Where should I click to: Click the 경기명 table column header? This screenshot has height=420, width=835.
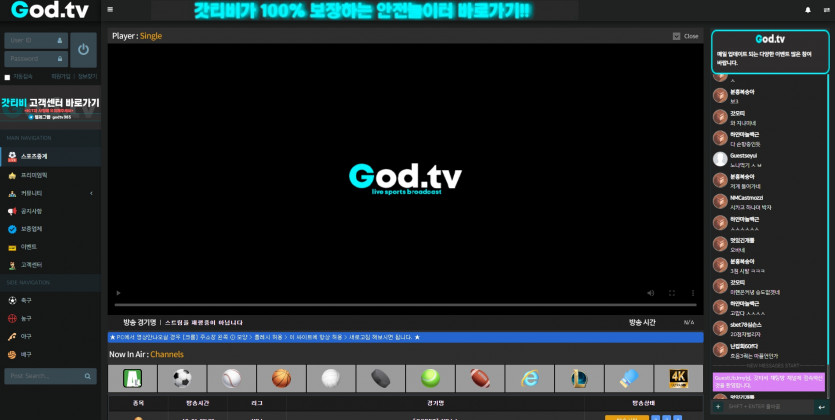pyautogui.click(x=435, y=403)
